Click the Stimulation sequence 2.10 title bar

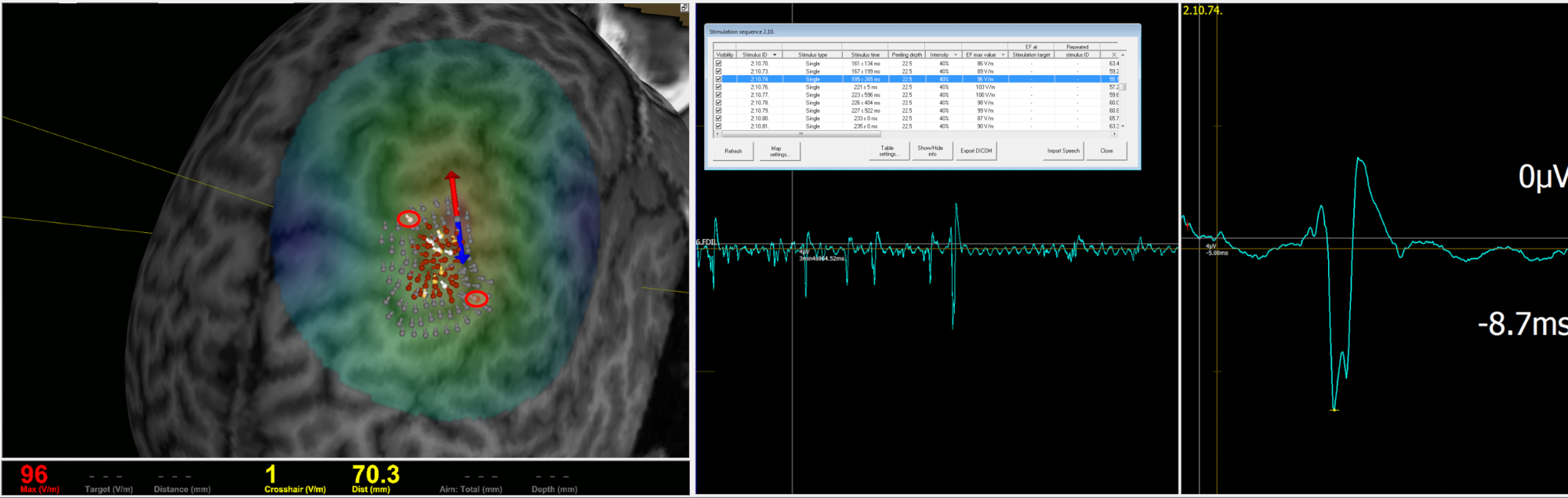(x=922, y=31)
